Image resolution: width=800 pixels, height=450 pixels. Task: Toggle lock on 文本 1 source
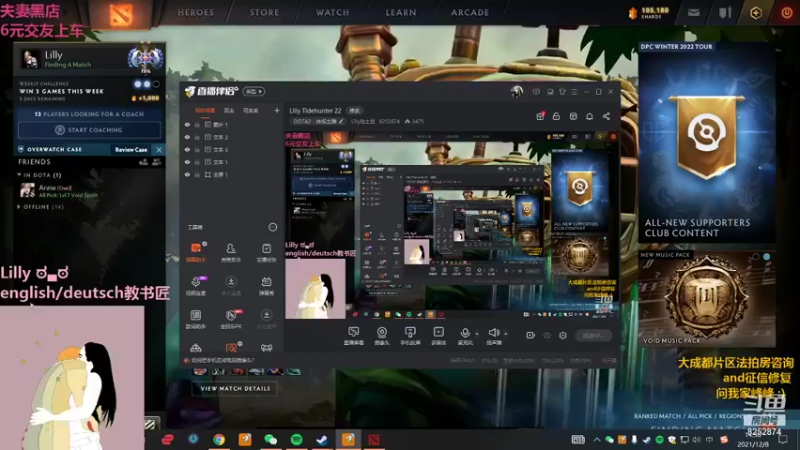point(197,162)
